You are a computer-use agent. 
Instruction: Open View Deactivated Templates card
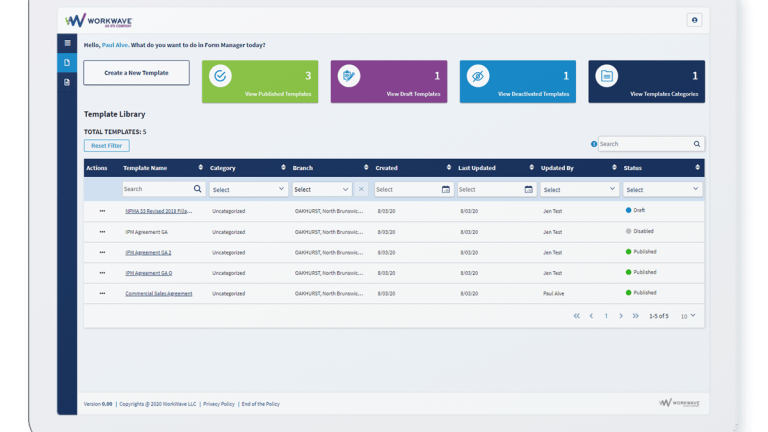[x=518, y=81]
